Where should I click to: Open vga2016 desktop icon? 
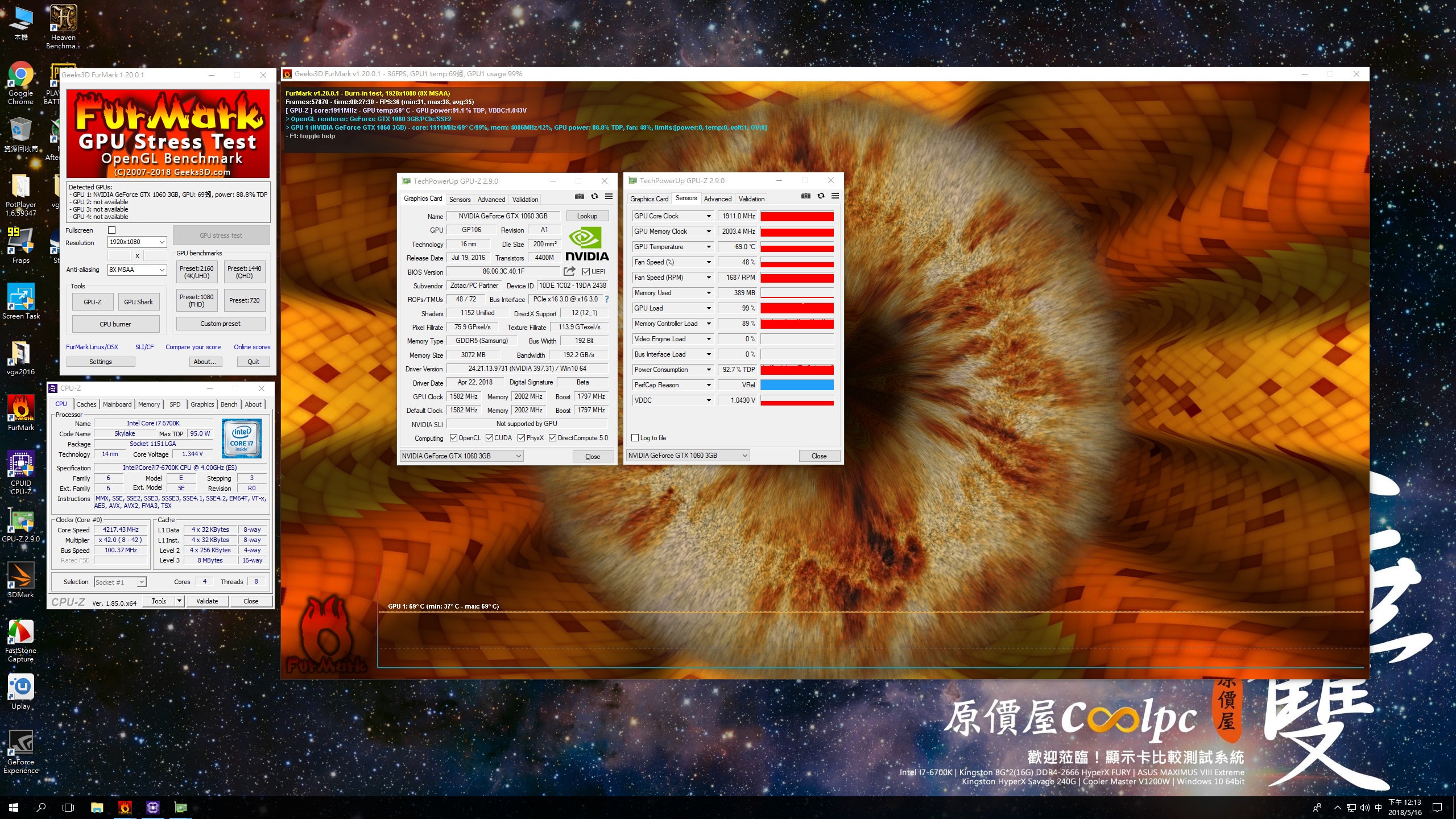[x=20, y=358]
